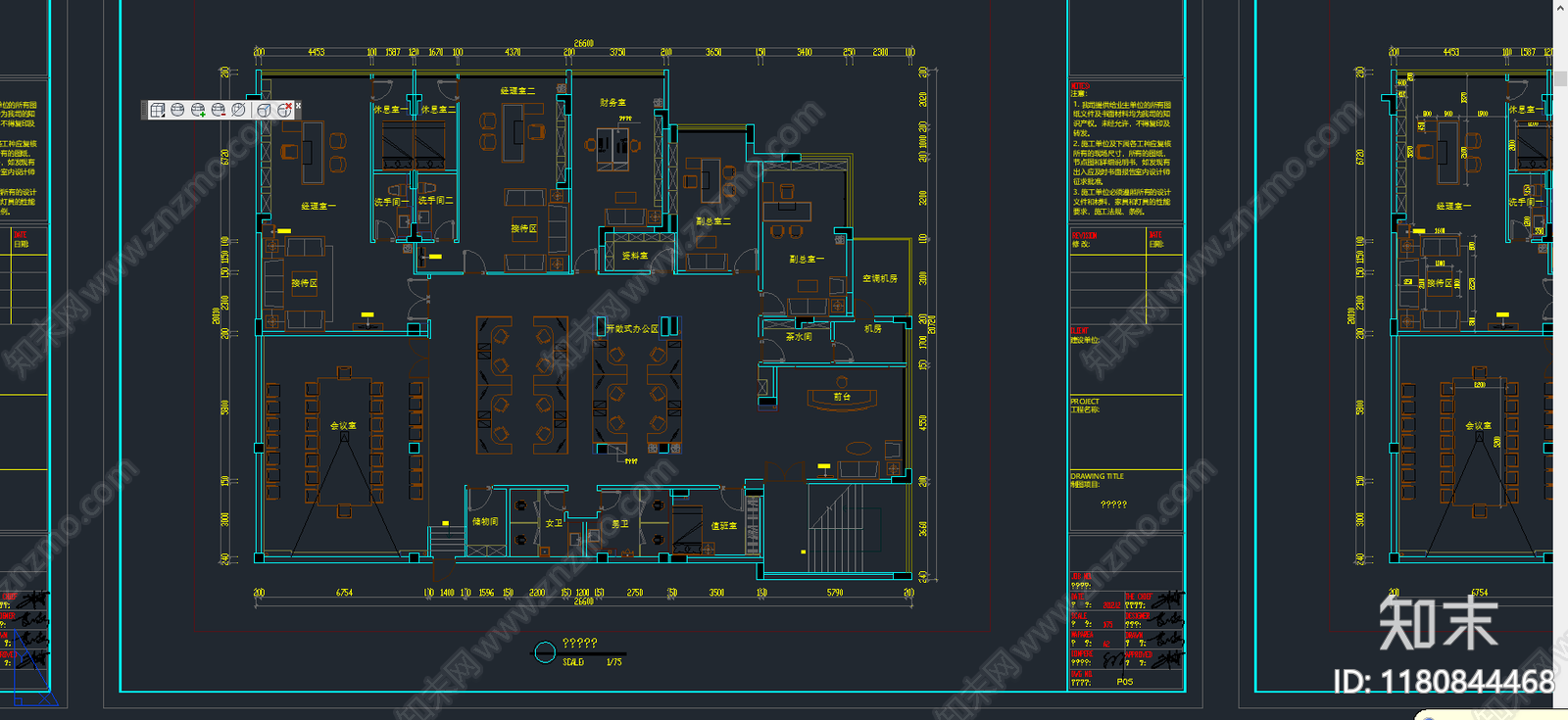The height and width of the screenshot is (720, 1568).
Task: Activate the Refine Mesh tool
Action: tap(238, 110)
